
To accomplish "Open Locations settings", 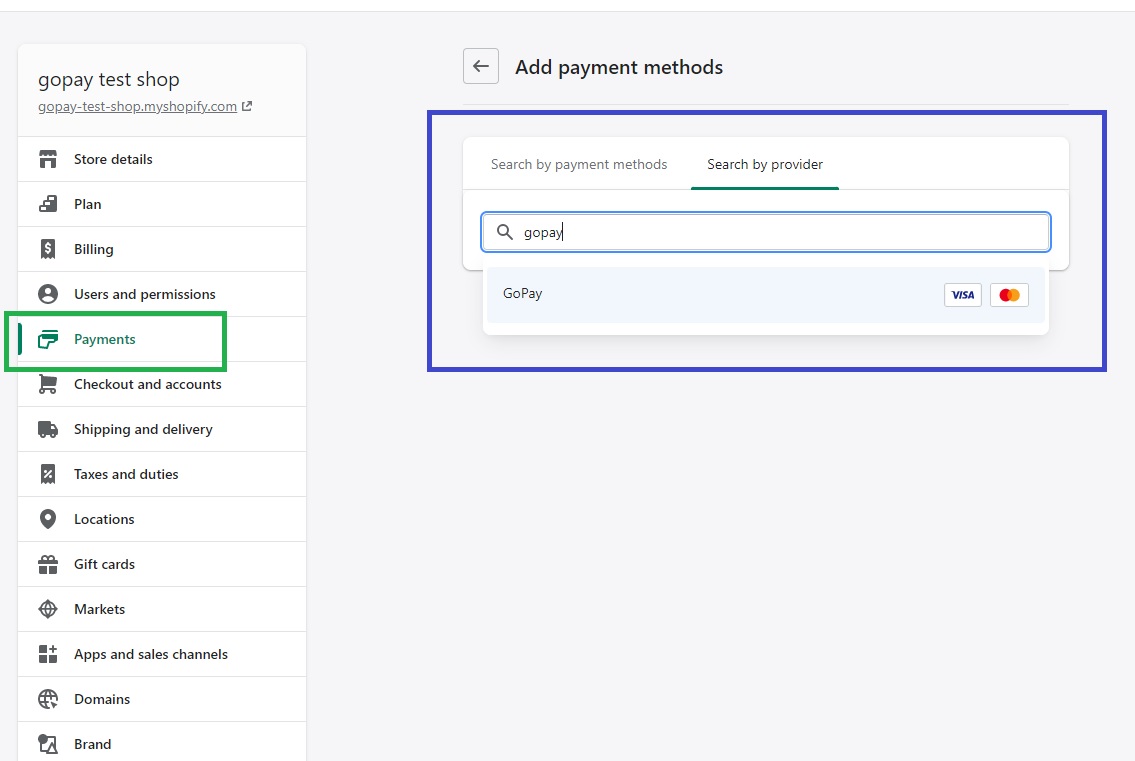I will [162, 519].
